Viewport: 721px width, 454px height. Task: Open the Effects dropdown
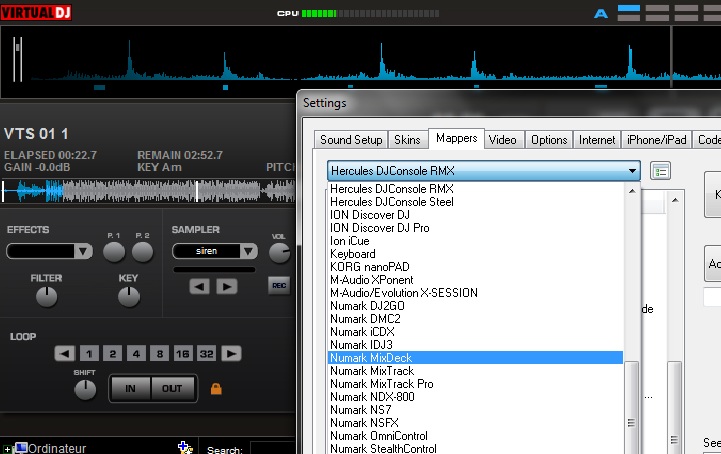coord(49,251)
